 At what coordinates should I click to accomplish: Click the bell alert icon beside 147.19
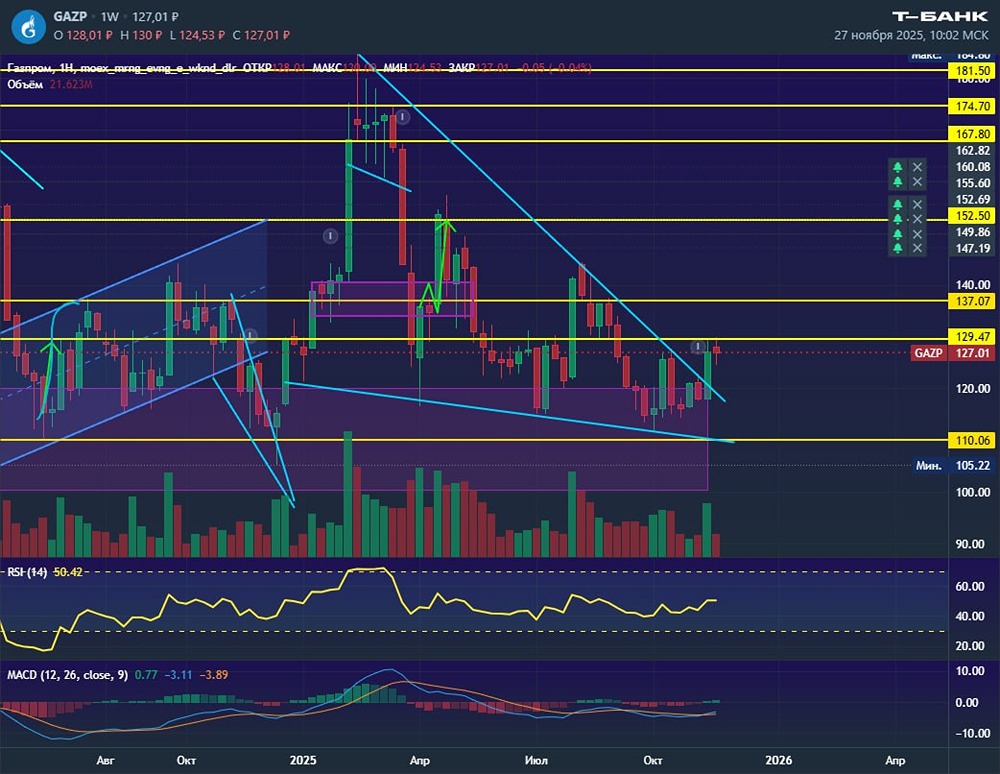898,248
